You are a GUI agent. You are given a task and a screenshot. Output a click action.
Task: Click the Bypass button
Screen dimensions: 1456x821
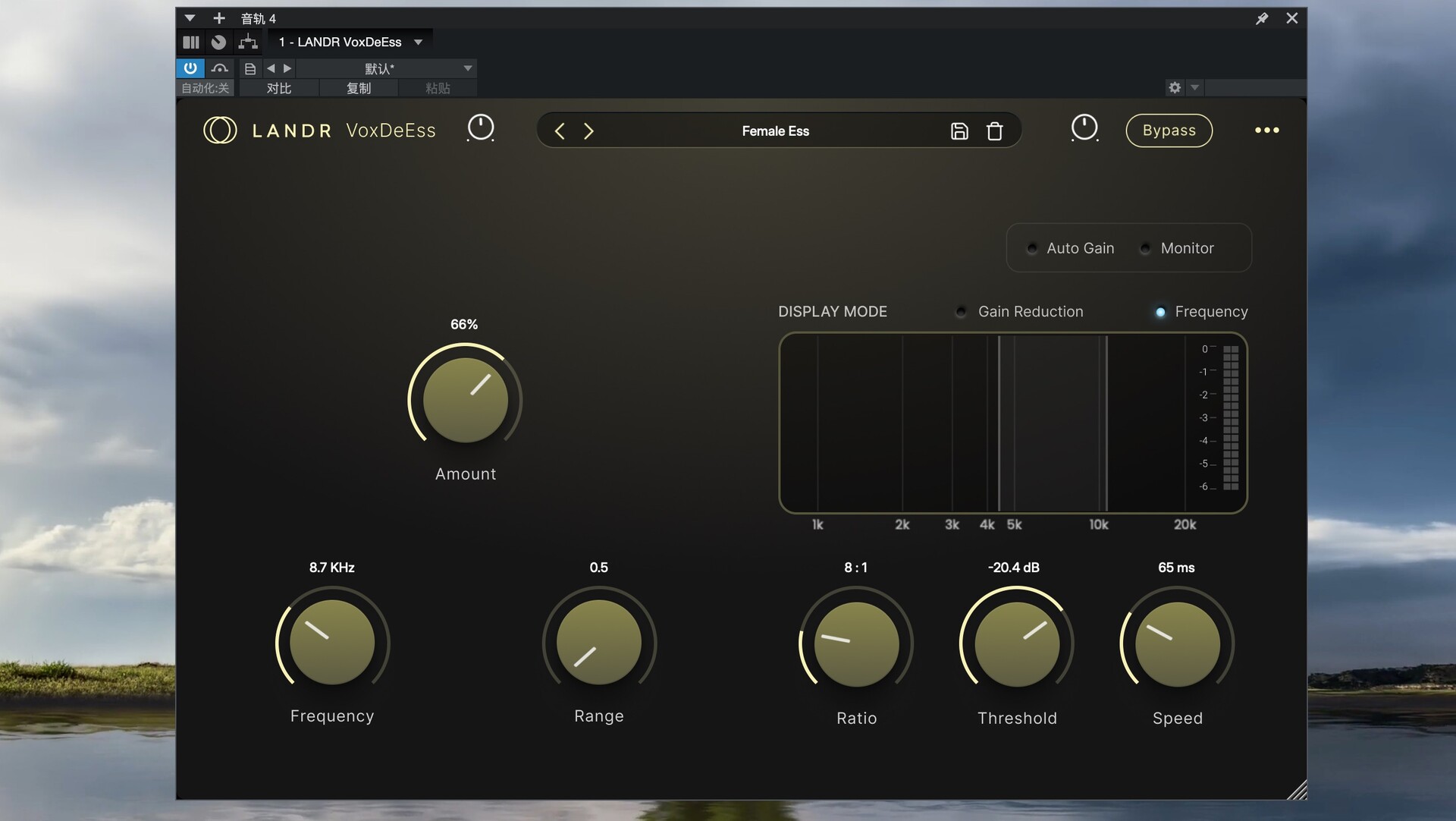[1169, 131]
